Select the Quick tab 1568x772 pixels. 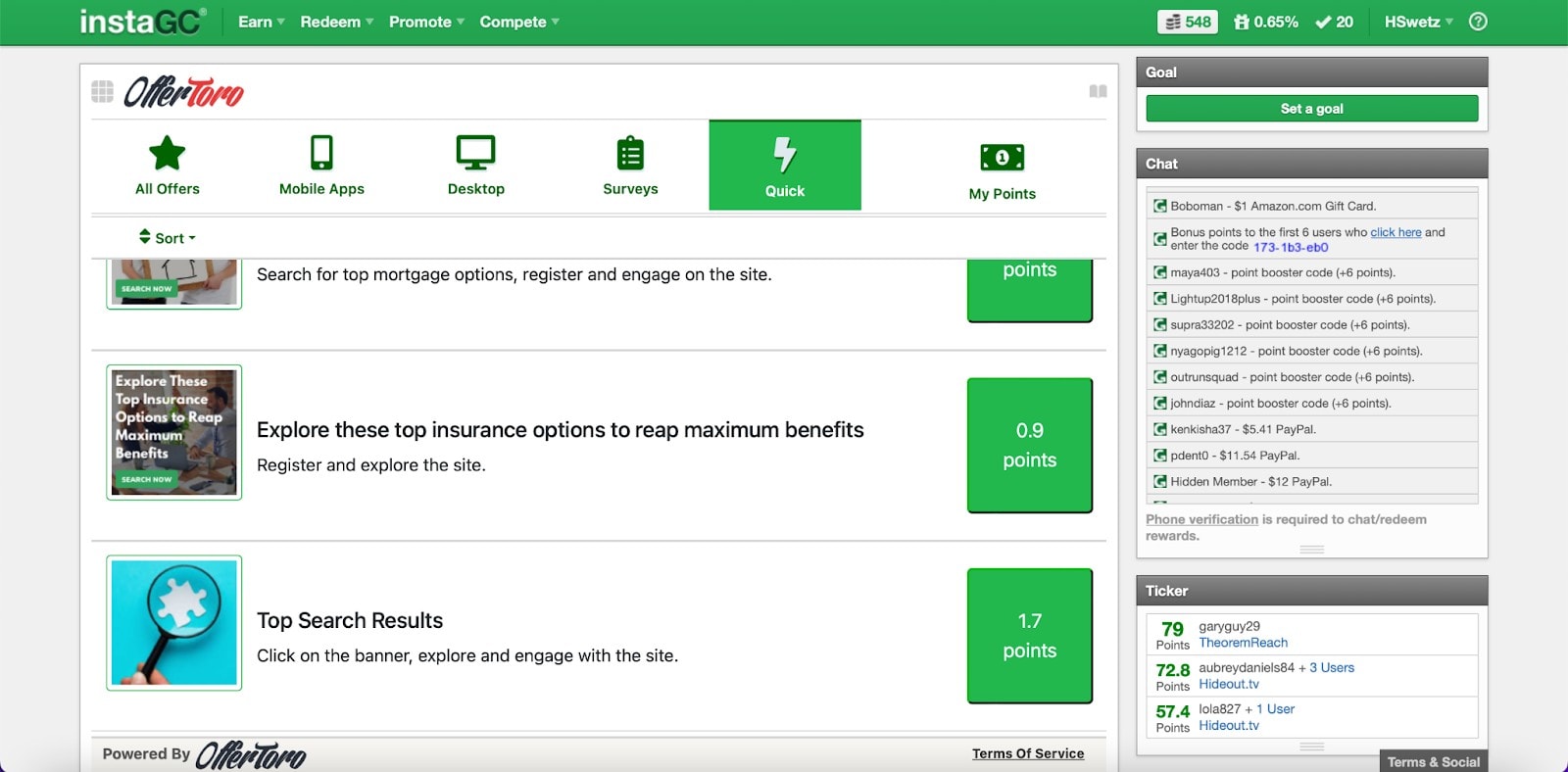click(x=785, y=165)
